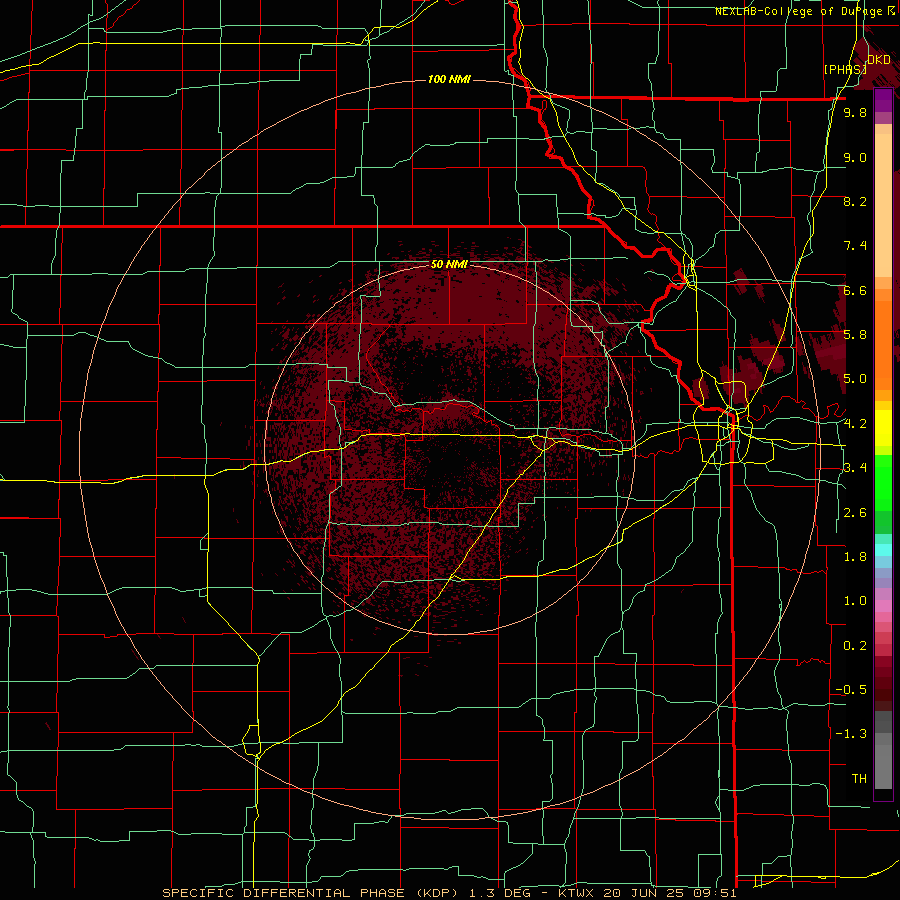Pick the bright green segment of color bar
Image resolution: width=900 pixels, height=900 pixels.
883,483
